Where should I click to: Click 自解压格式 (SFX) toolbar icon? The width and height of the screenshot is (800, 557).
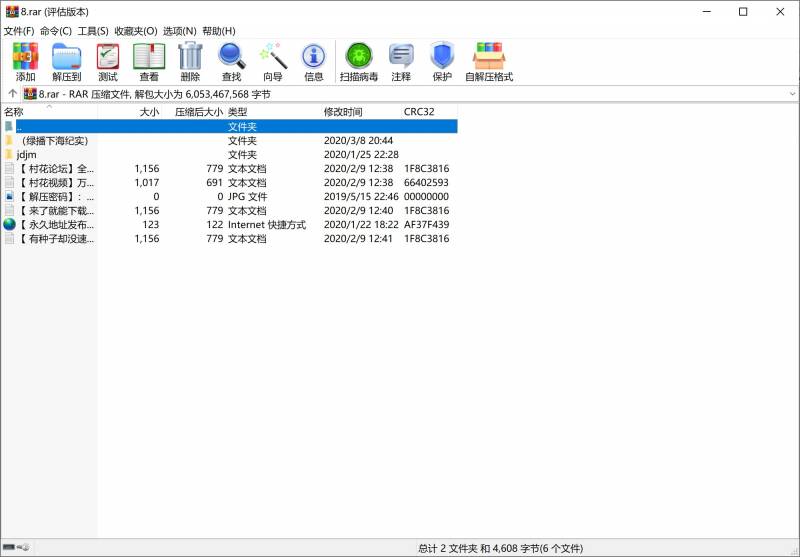point(489,62)
